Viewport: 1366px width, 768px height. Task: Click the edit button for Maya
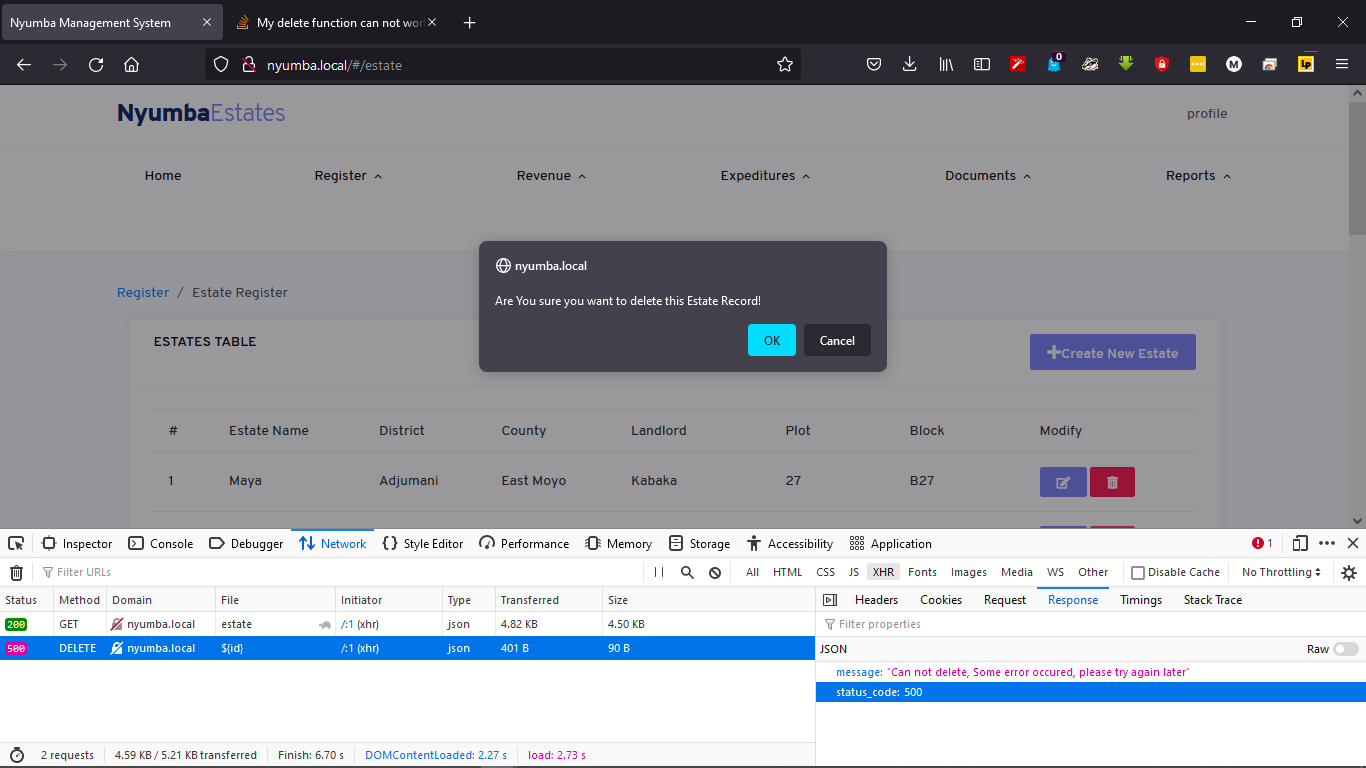1063,482
